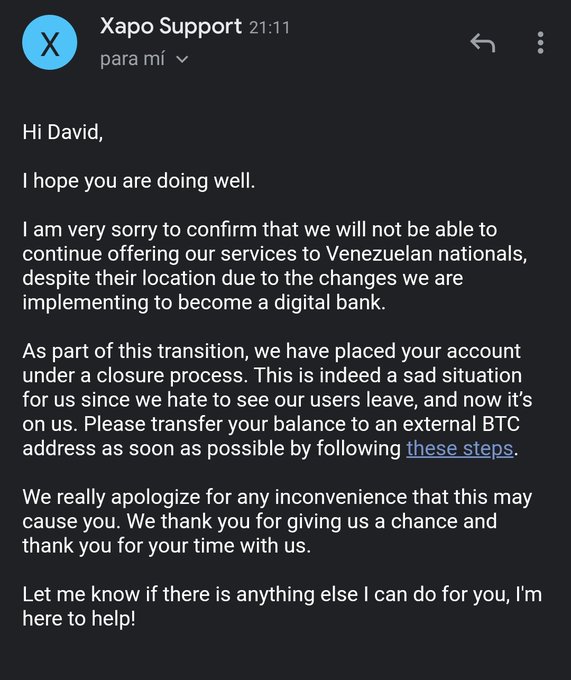Tap the 'I hope you are doing well.' line
The image size is (571, 680).
(x=139, y=181)
